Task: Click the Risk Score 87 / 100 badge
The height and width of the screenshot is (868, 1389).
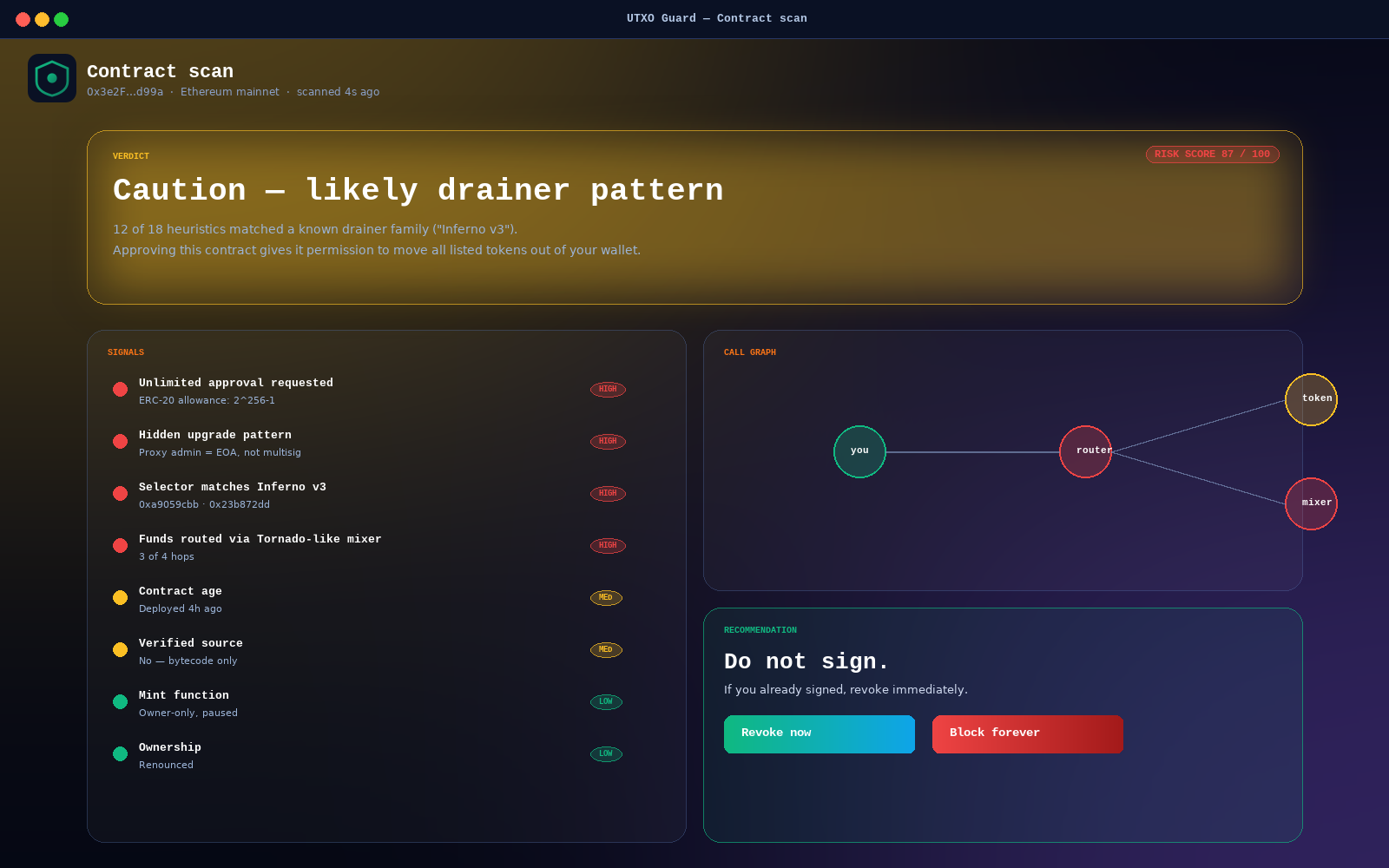Action: 1212,155
